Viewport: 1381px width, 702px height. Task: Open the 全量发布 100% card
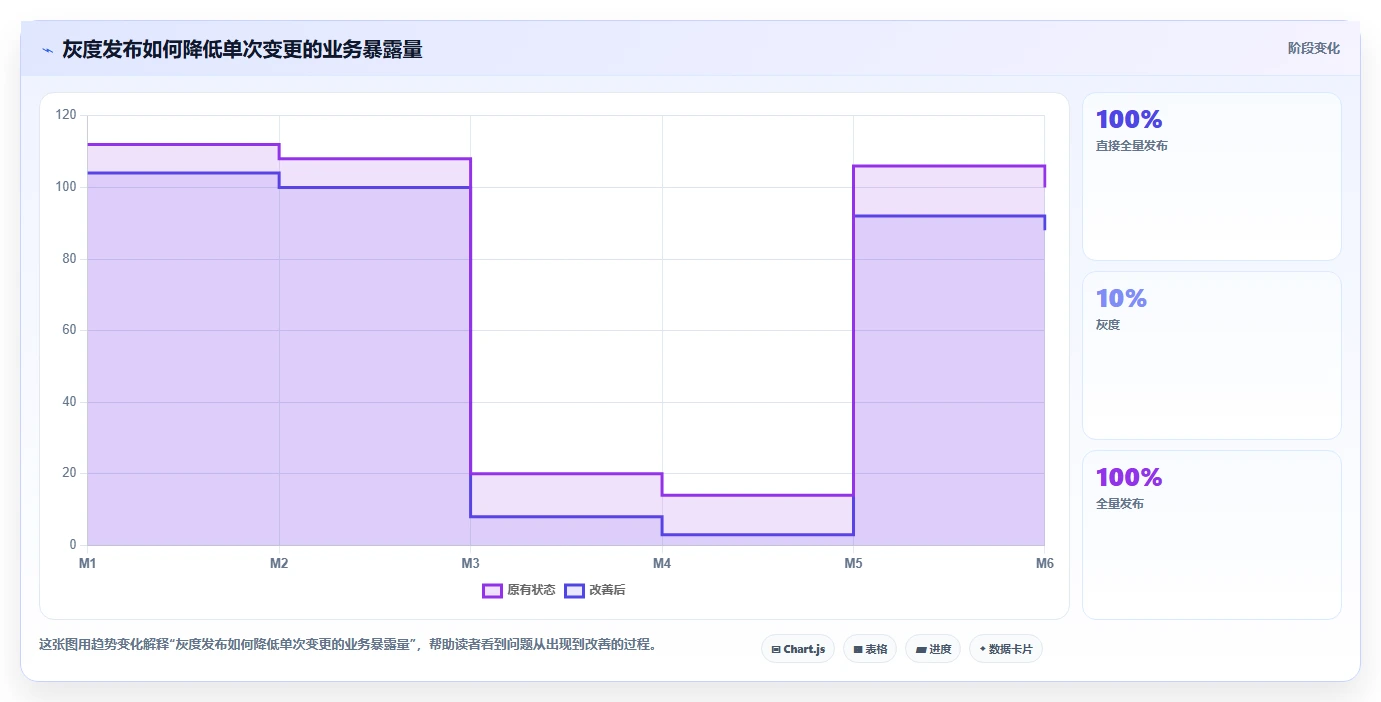[1211, 534]
